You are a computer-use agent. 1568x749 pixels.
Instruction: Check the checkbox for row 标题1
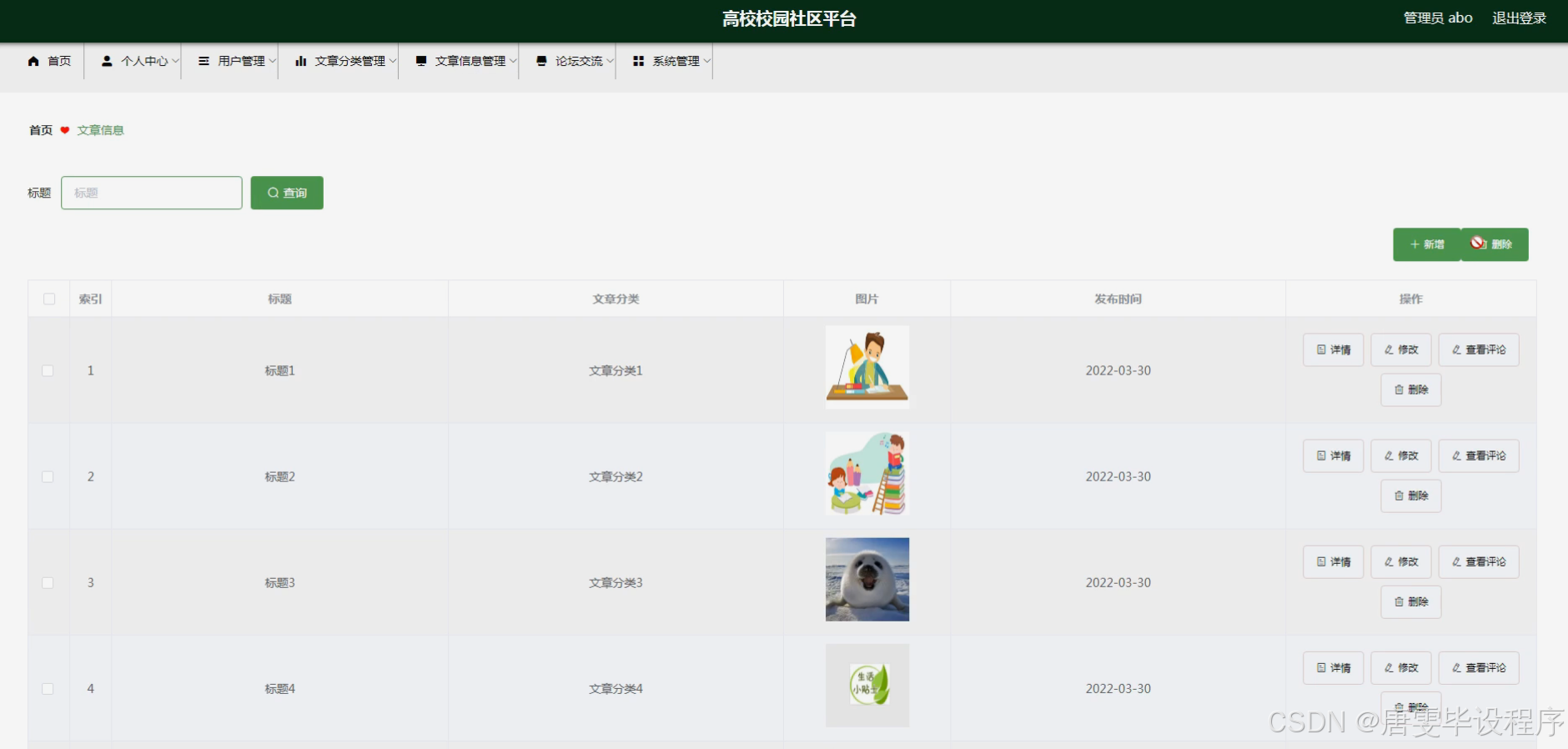pos(48,370)
